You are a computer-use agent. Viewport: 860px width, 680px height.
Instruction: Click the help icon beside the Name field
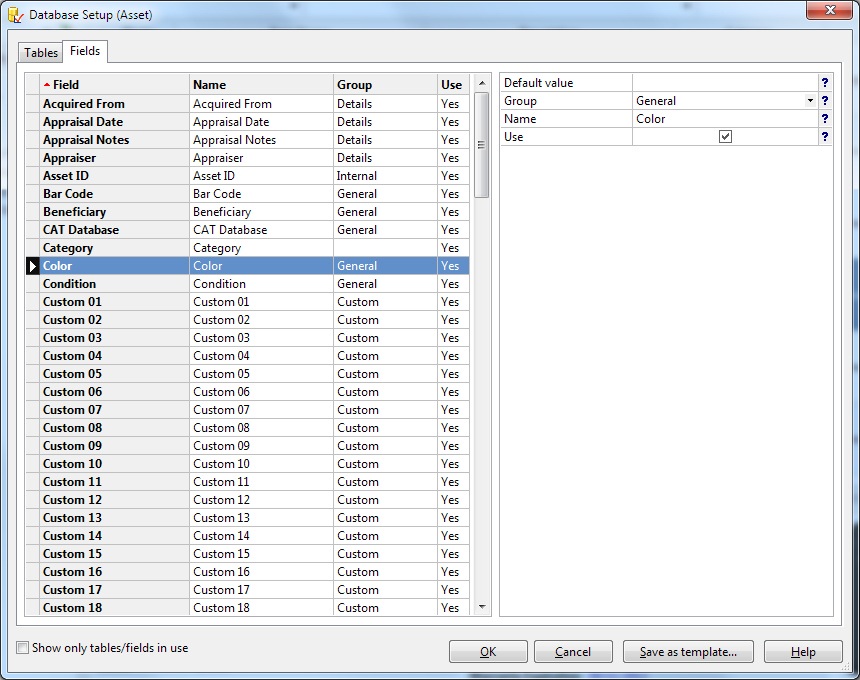(824, 118)
